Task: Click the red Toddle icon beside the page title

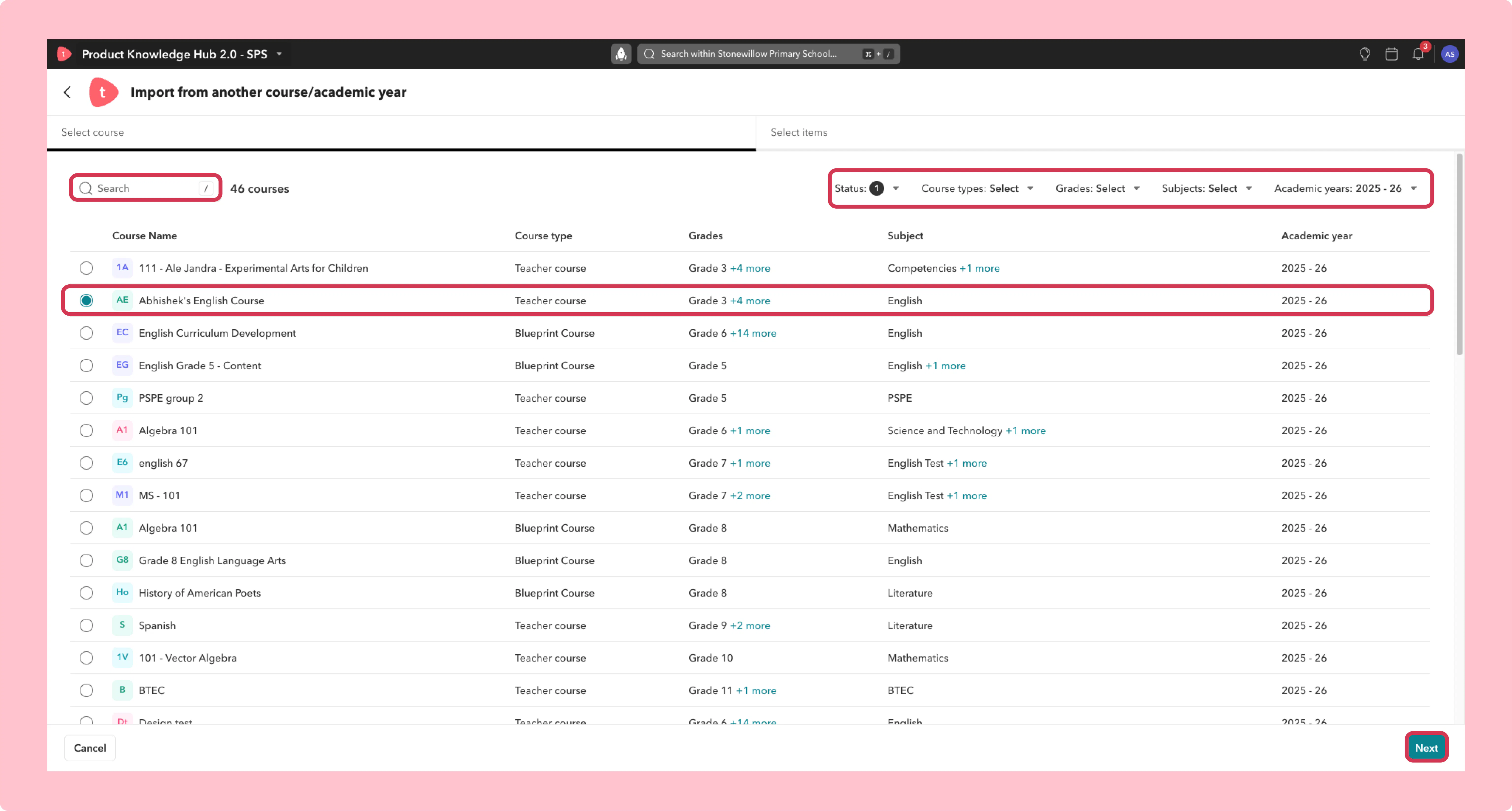Action: point(103,92)
